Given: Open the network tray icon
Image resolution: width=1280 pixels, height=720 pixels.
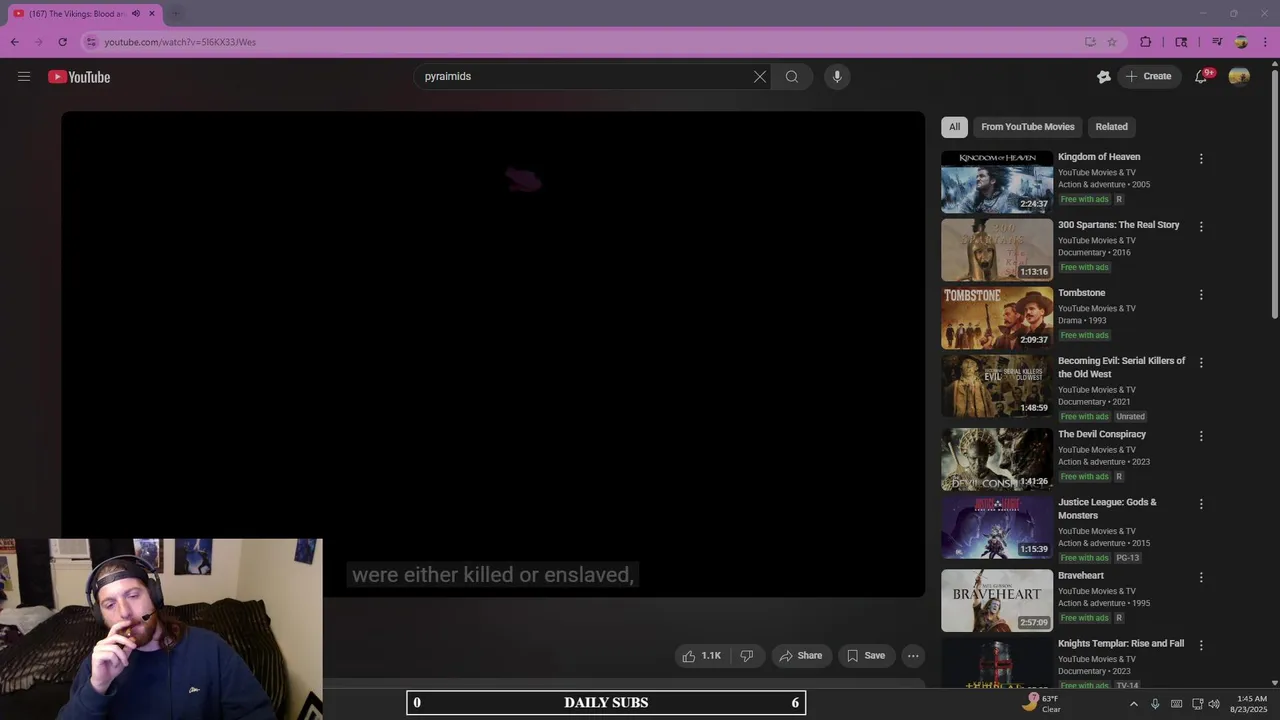Looking at the screenshot, I should (1198, 704).
